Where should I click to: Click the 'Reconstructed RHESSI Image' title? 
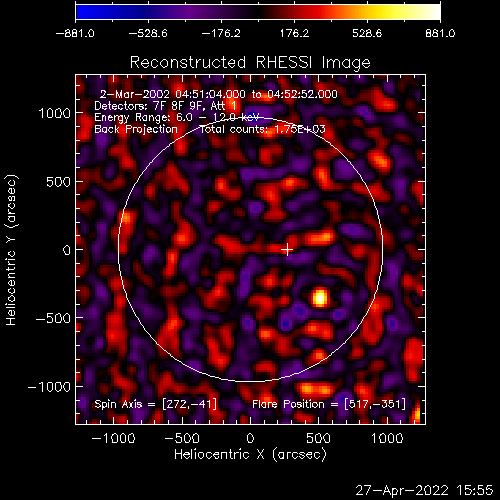point(250,62)
